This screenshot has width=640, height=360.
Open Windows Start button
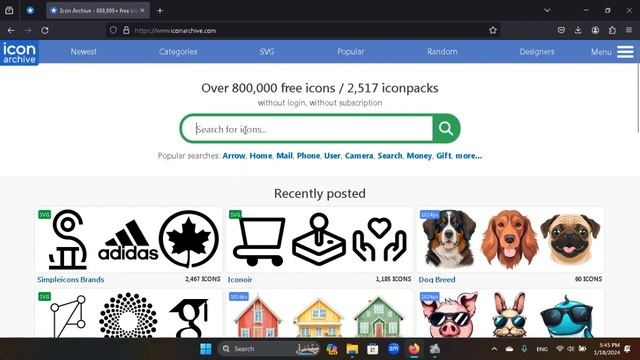pos(206,349)
